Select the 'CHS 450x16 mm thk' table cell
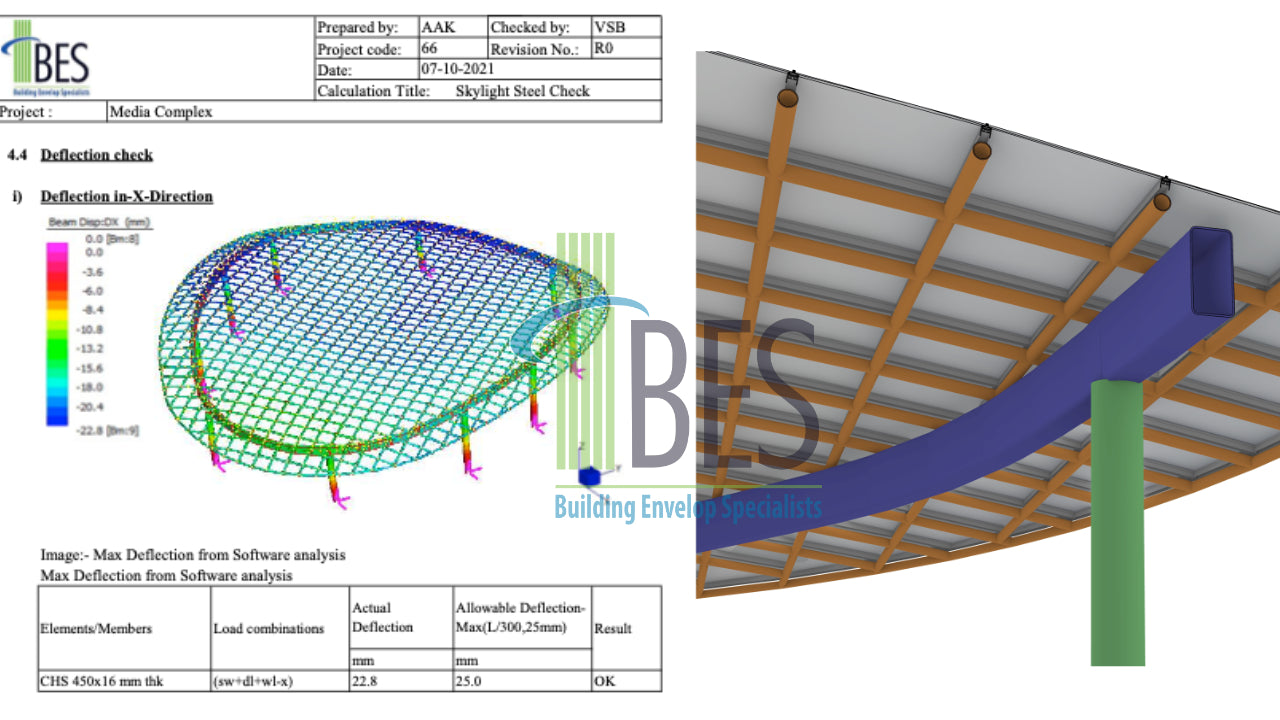 coord(101,681)
